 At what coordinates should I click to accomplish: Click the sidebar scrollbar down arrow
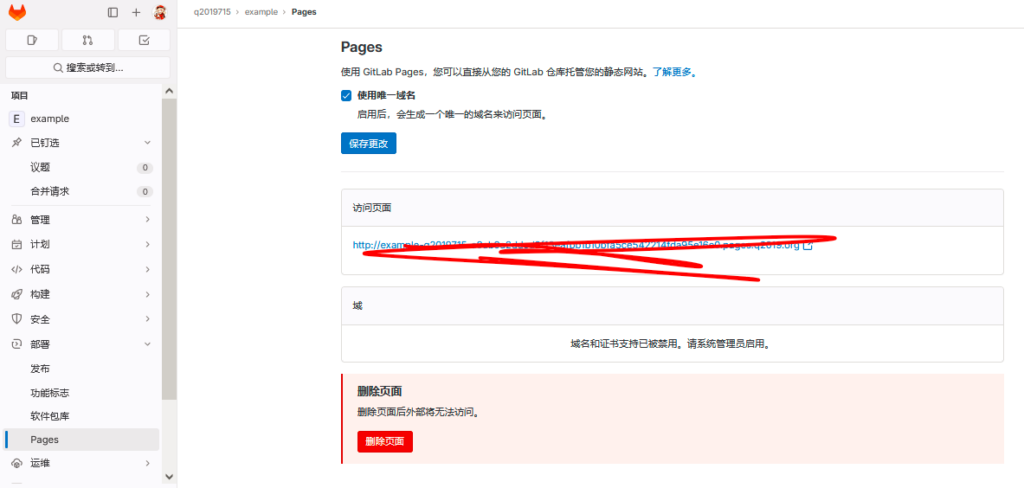(x=168, y=477)
